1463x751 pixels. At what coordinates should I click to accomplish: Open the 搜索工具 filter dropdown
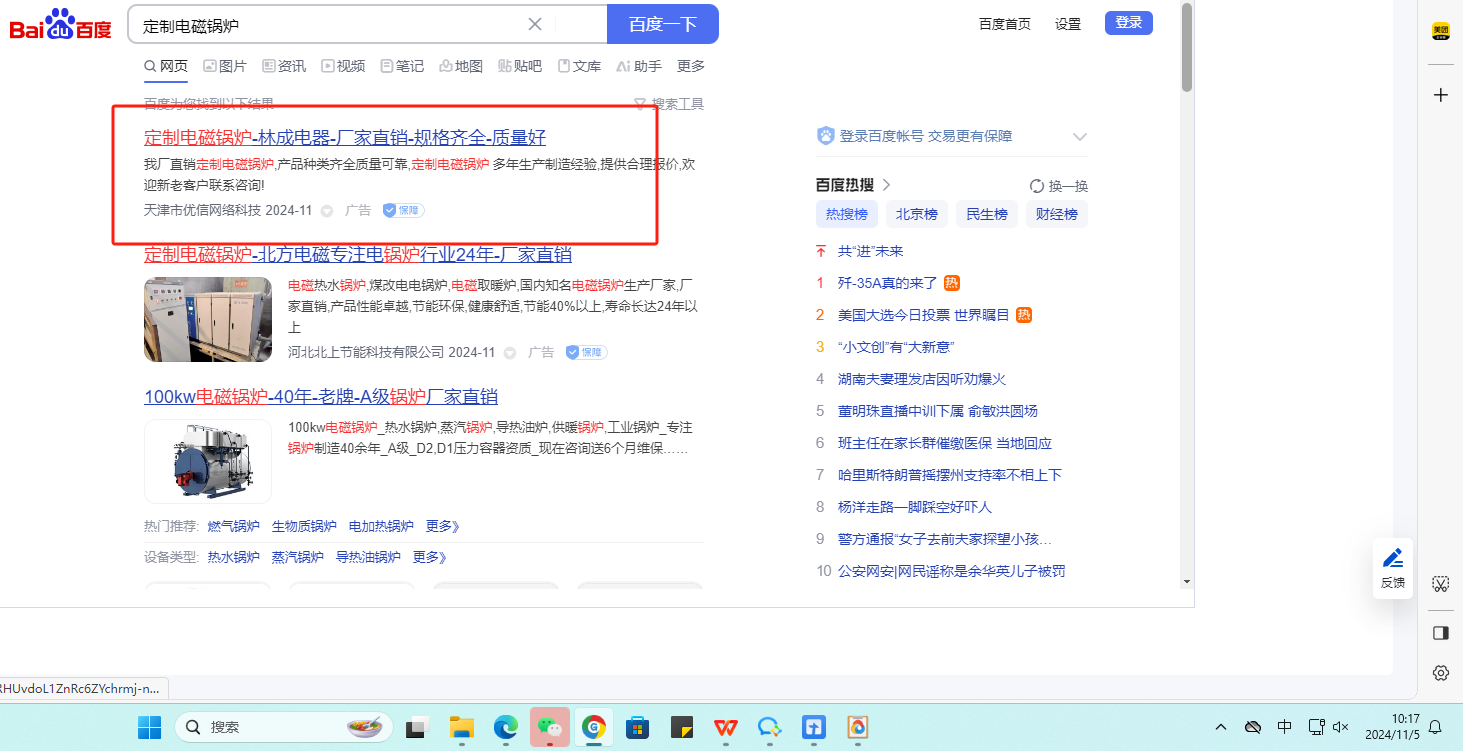click(669, 104)
